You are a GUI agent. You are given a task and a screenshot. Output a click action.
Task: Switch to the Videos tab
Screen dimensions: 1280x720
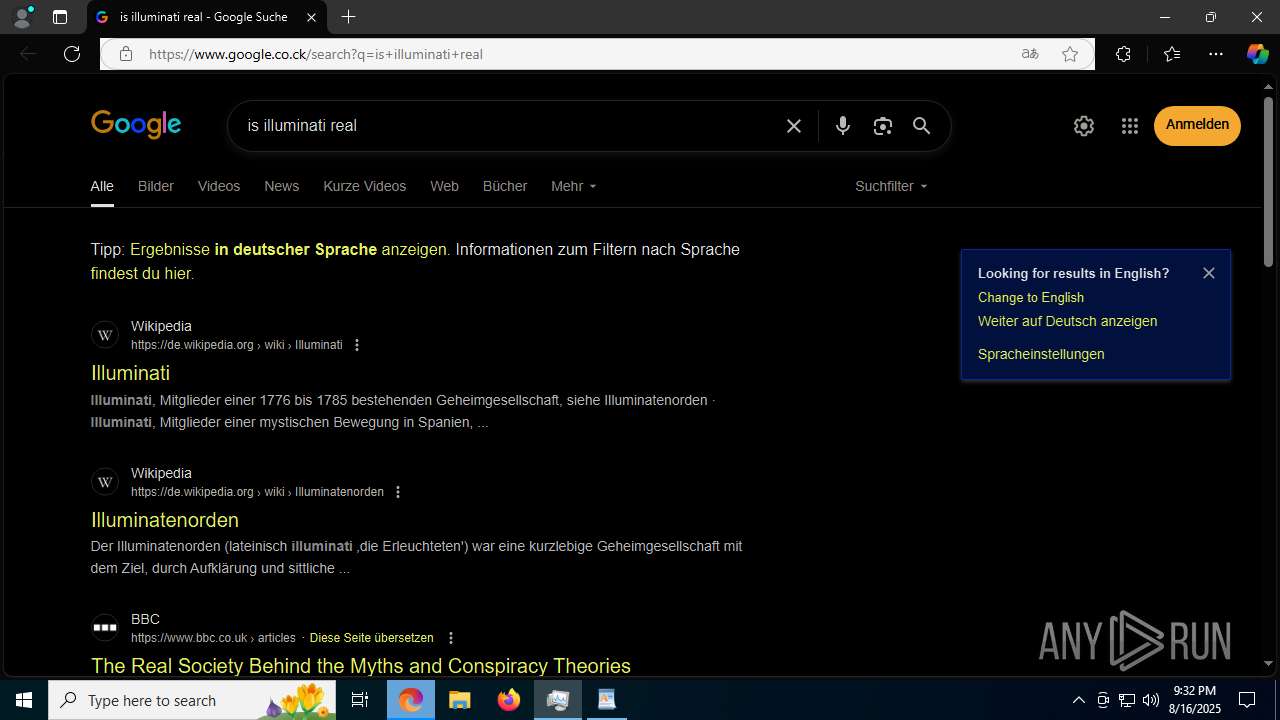[219, 186]
